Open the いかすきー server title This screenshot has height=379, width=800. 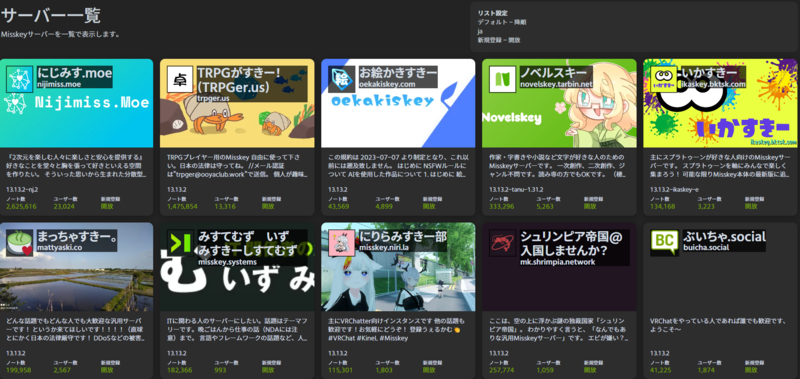click(710, 72)
